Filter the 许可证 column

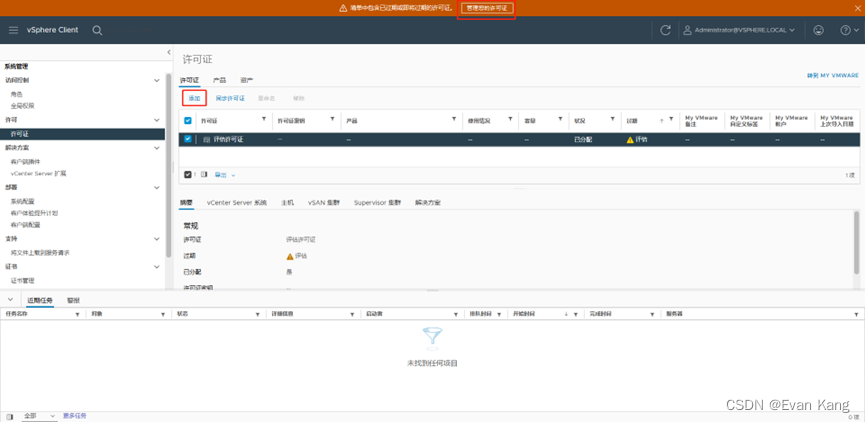(x=264, y=119)
